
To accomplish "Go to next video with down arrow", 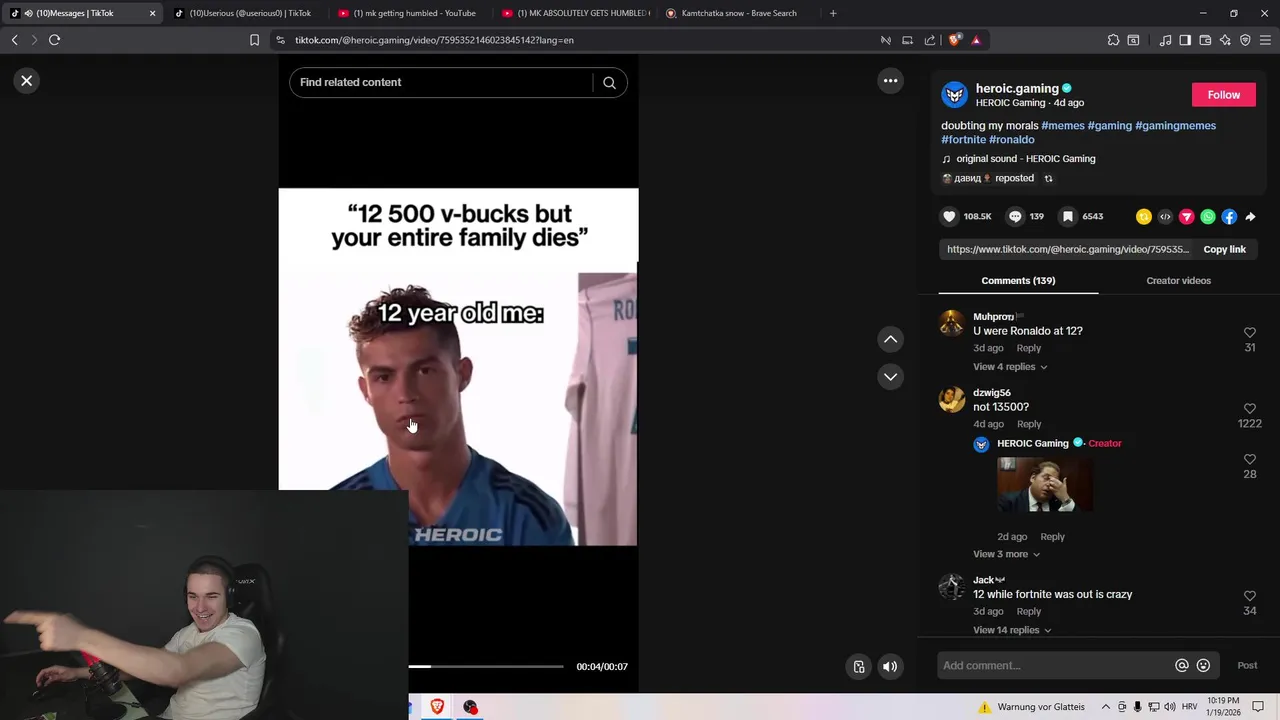I will pyautogui.click(x=890, y=377).
